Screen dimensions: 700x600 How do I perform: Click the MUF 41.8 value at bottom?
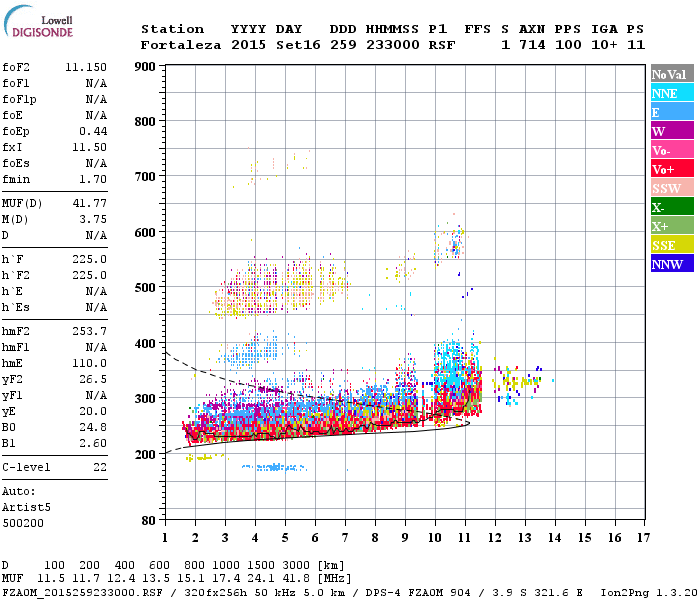296,579
